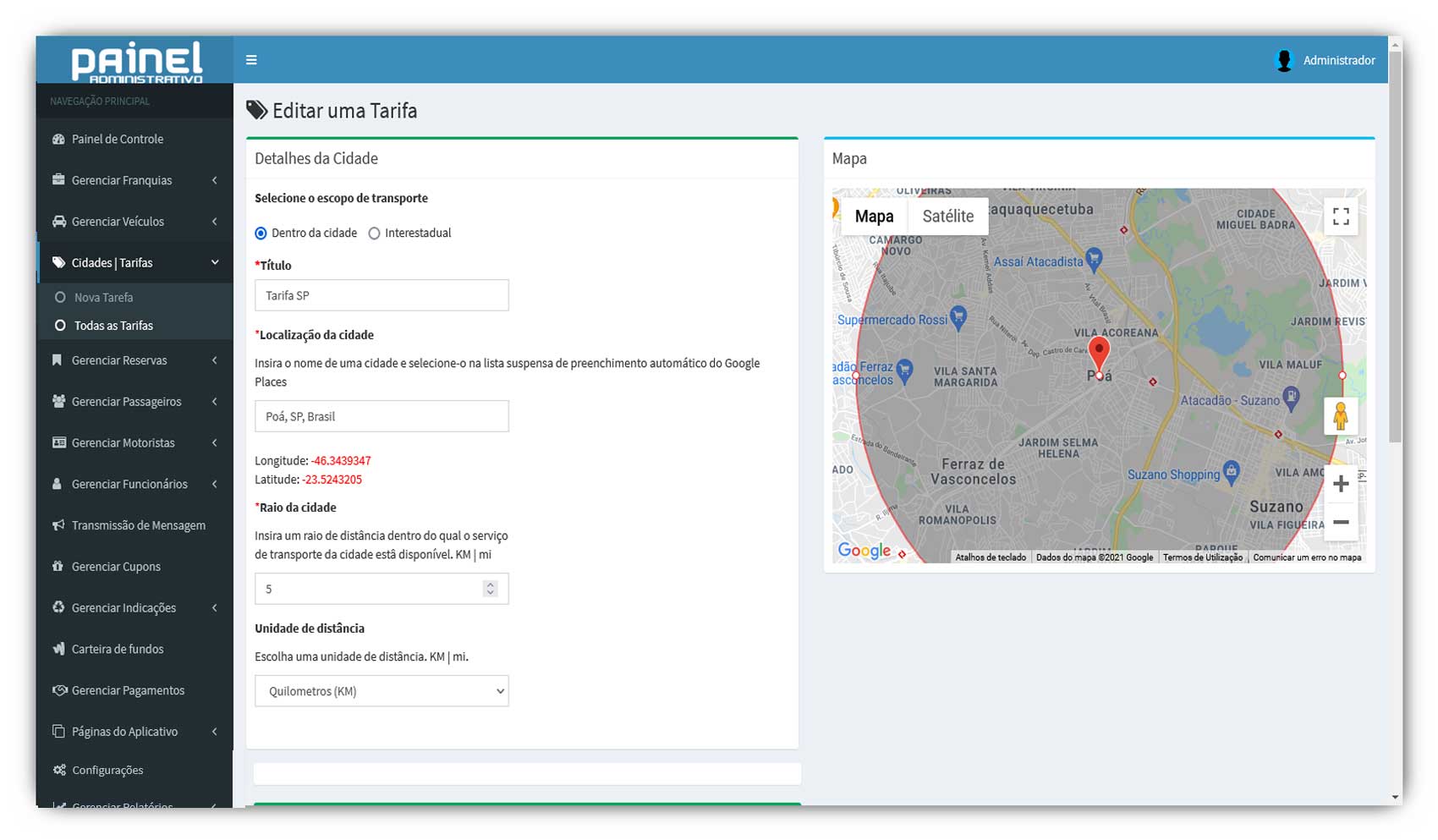Click Comunicar um erro no mapa link

point(1307,557)
